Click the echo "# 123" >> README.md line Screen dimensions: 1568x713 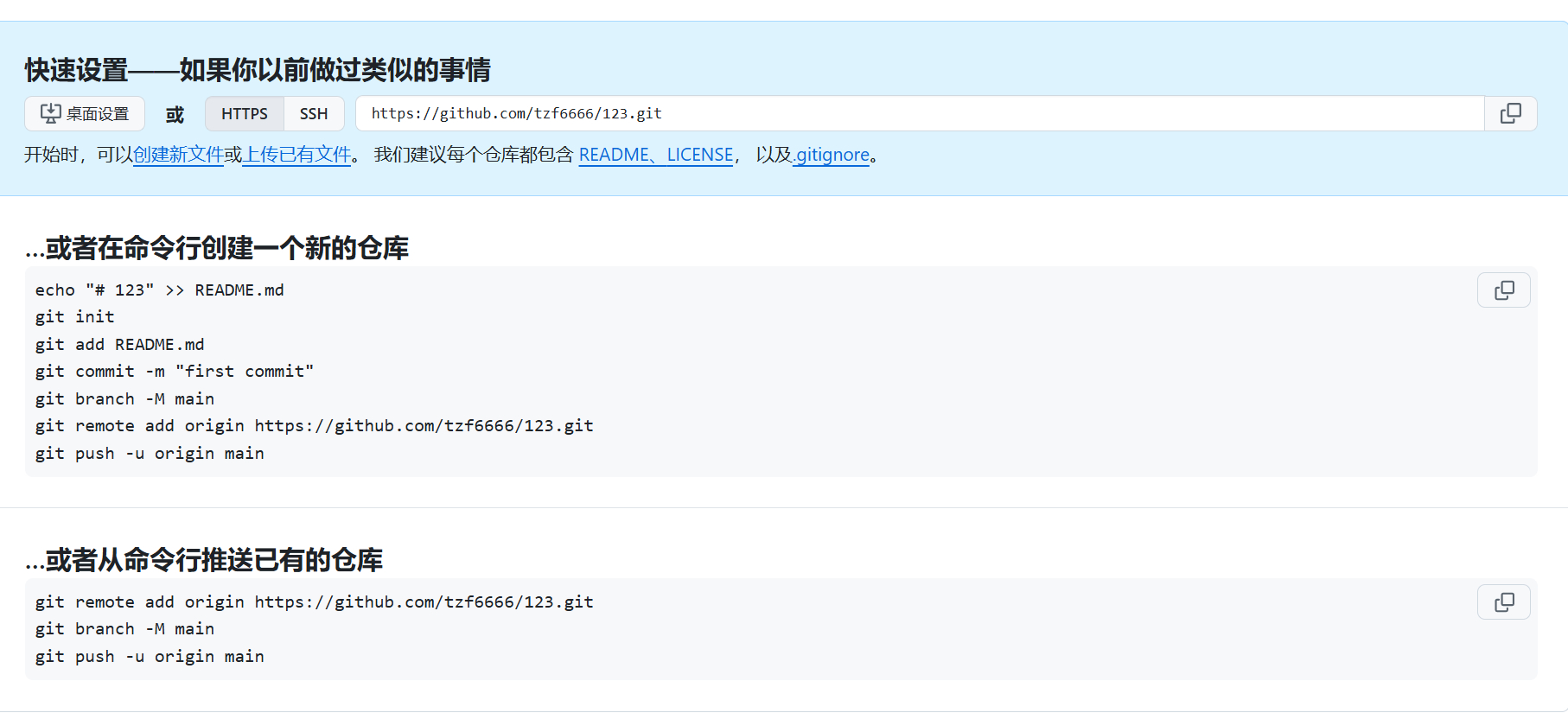(160, 290)
